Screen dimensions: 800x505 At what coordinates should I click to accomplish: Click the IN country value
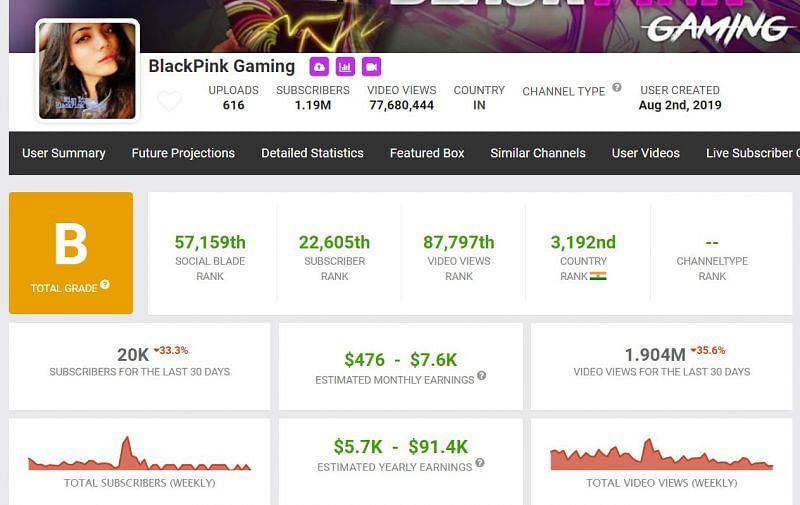pyautogui.click(x=479, y=105)
